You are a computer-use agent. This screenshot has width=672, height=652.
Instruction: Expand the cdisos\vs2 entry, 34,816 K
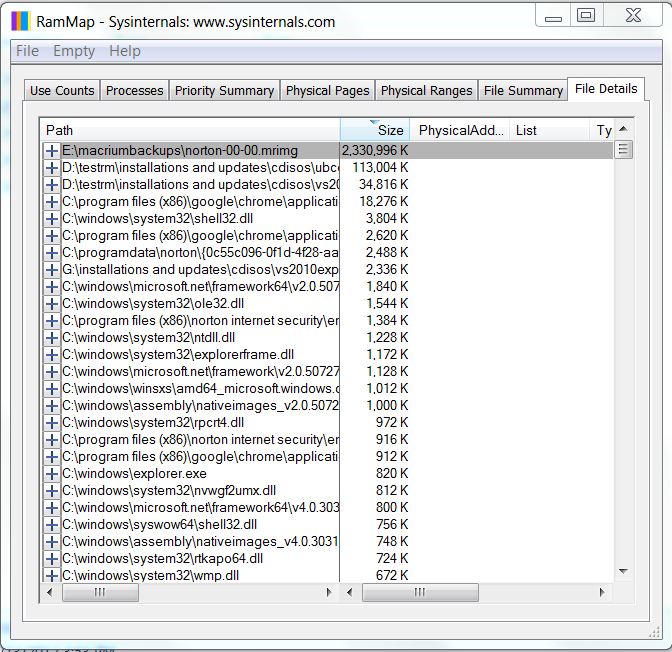(x=52, y=185)
